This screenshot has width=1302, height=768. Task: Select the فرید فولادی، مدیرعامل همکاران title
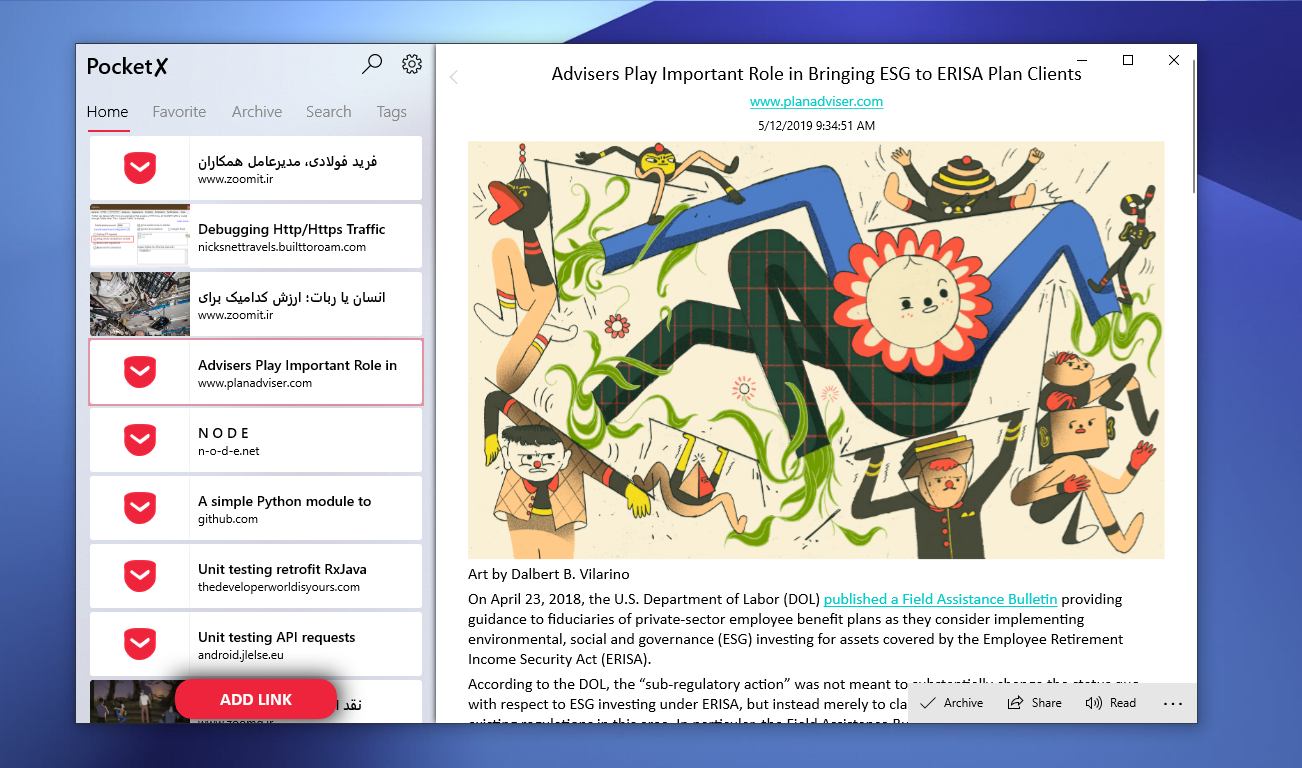pyautogui.click(x=287, y=161)
